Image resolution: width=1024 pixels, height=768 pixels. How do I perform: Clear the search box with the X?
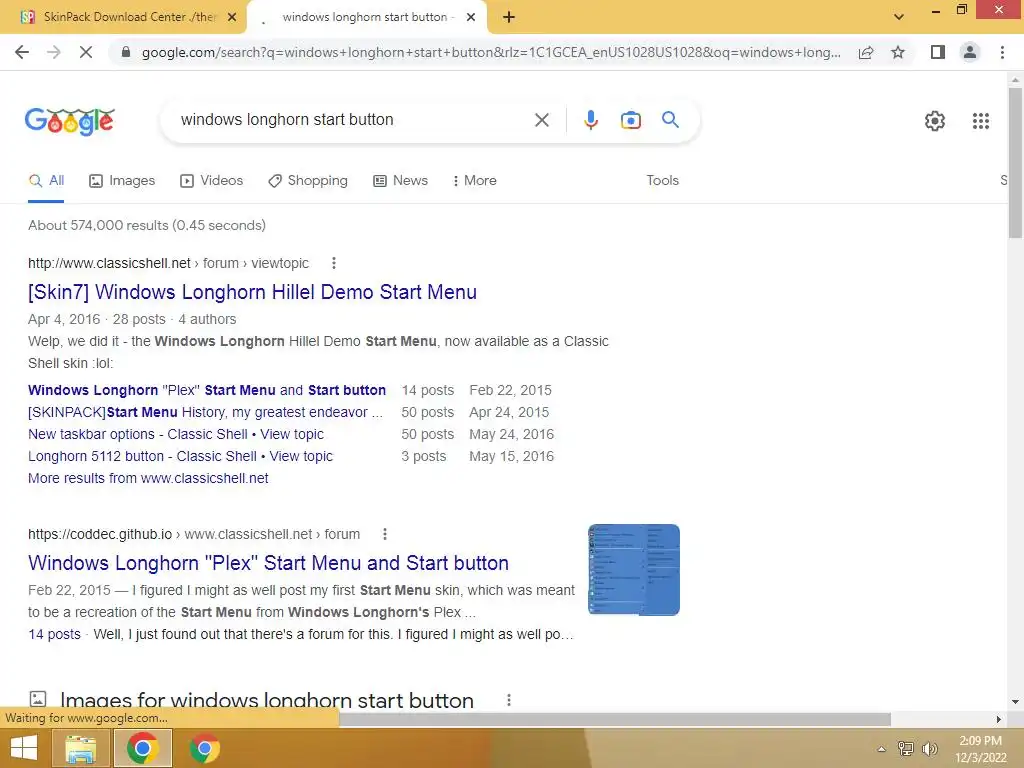[x=541, y=120]
